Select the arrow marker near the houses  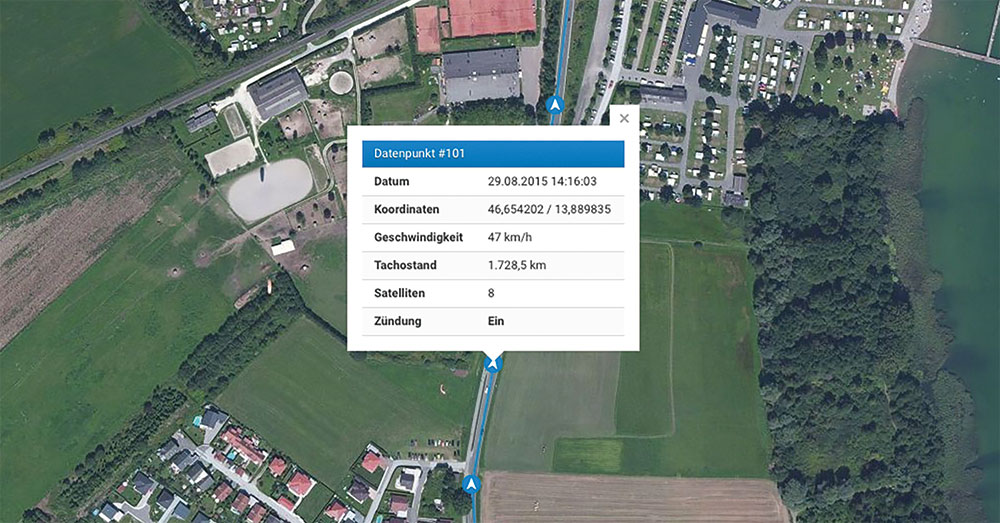[x=471, y=485]
